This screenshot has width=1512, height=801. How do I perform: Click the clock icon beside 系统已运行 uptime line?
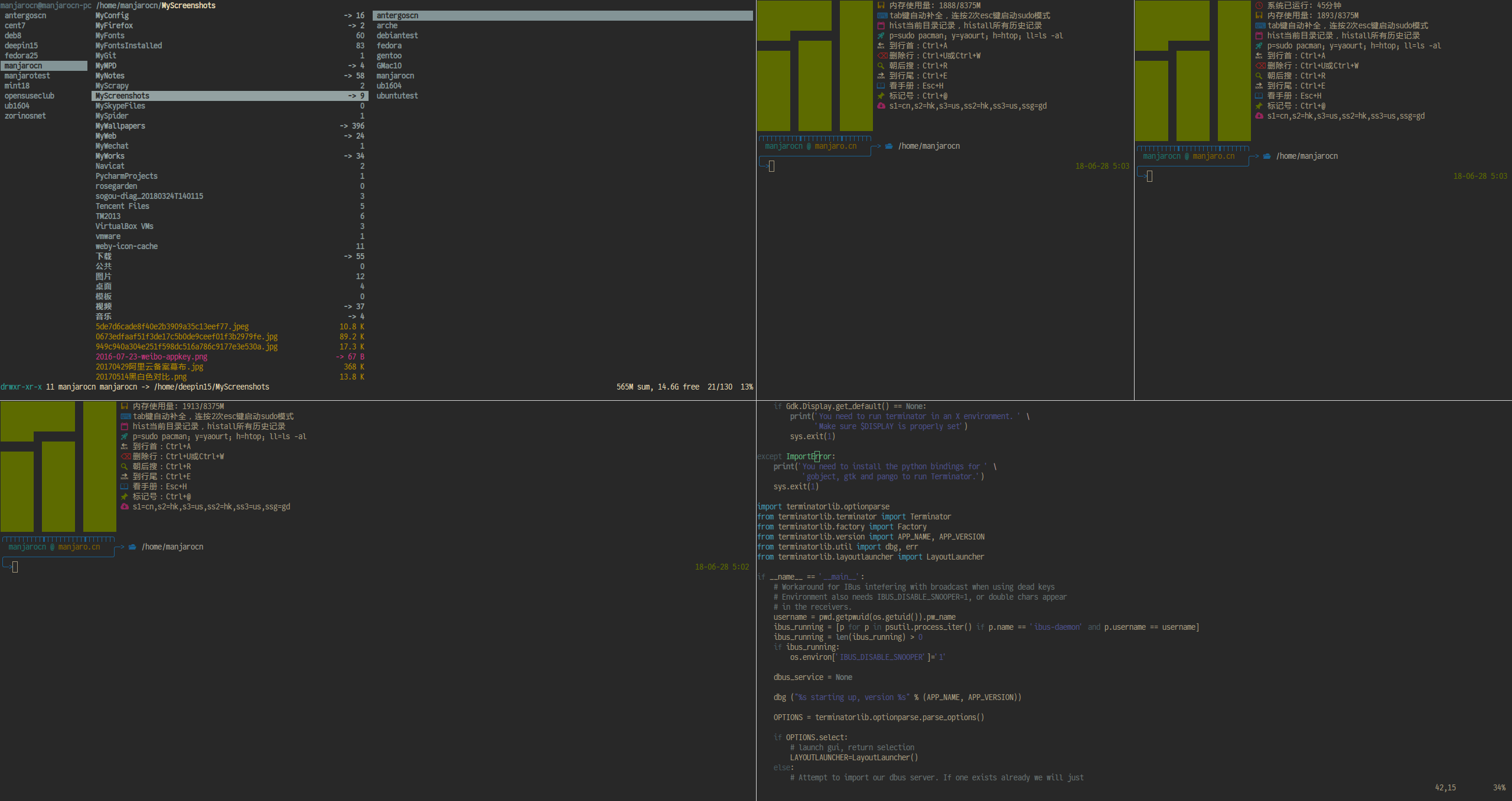[x=1259, y=5]
